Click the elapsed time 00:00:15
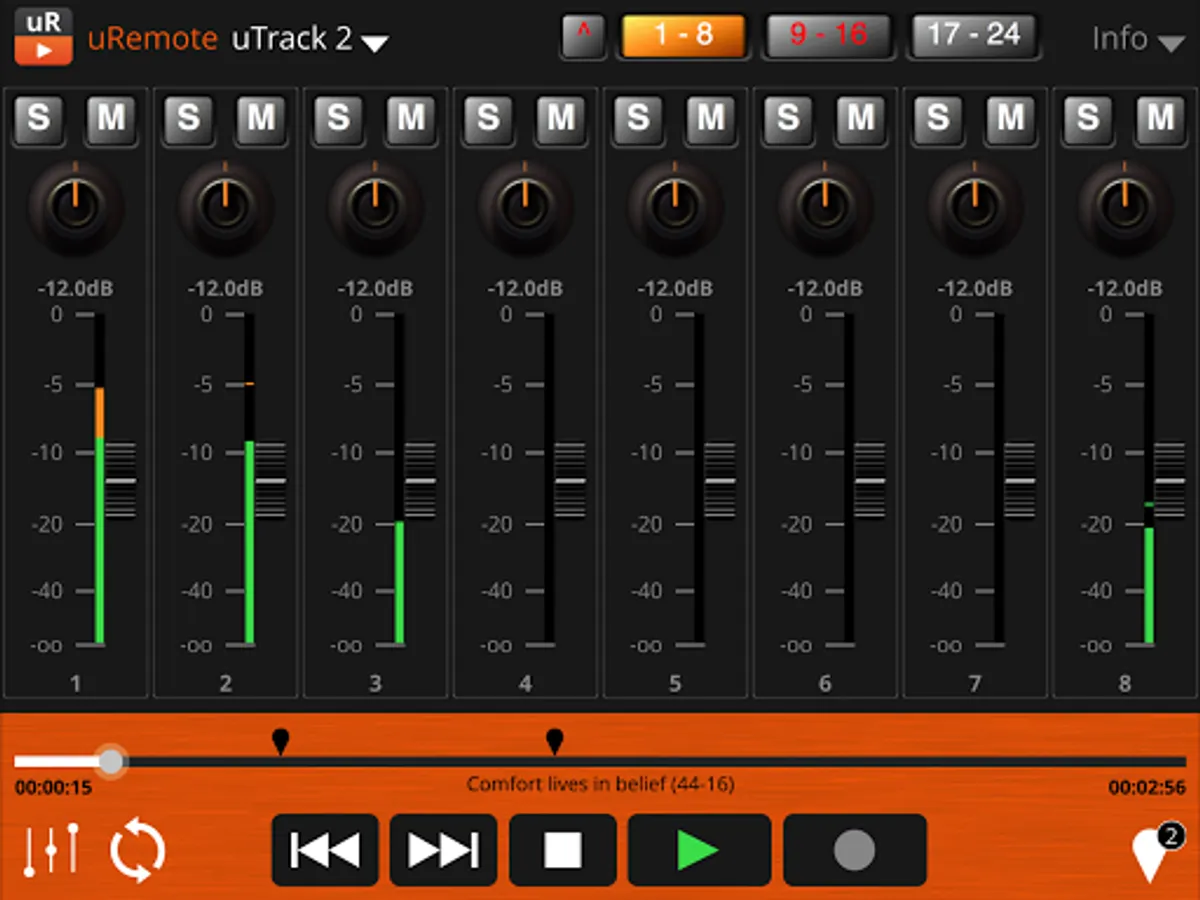The image size is (1200, 900). 53,788
